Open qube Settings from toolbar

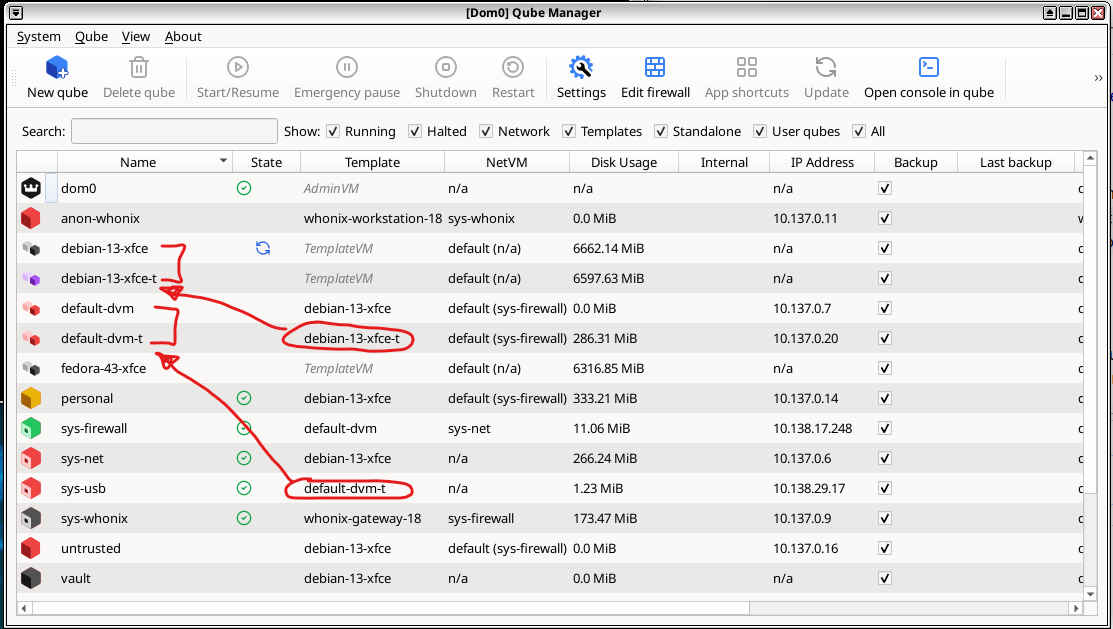coord(581,67)
